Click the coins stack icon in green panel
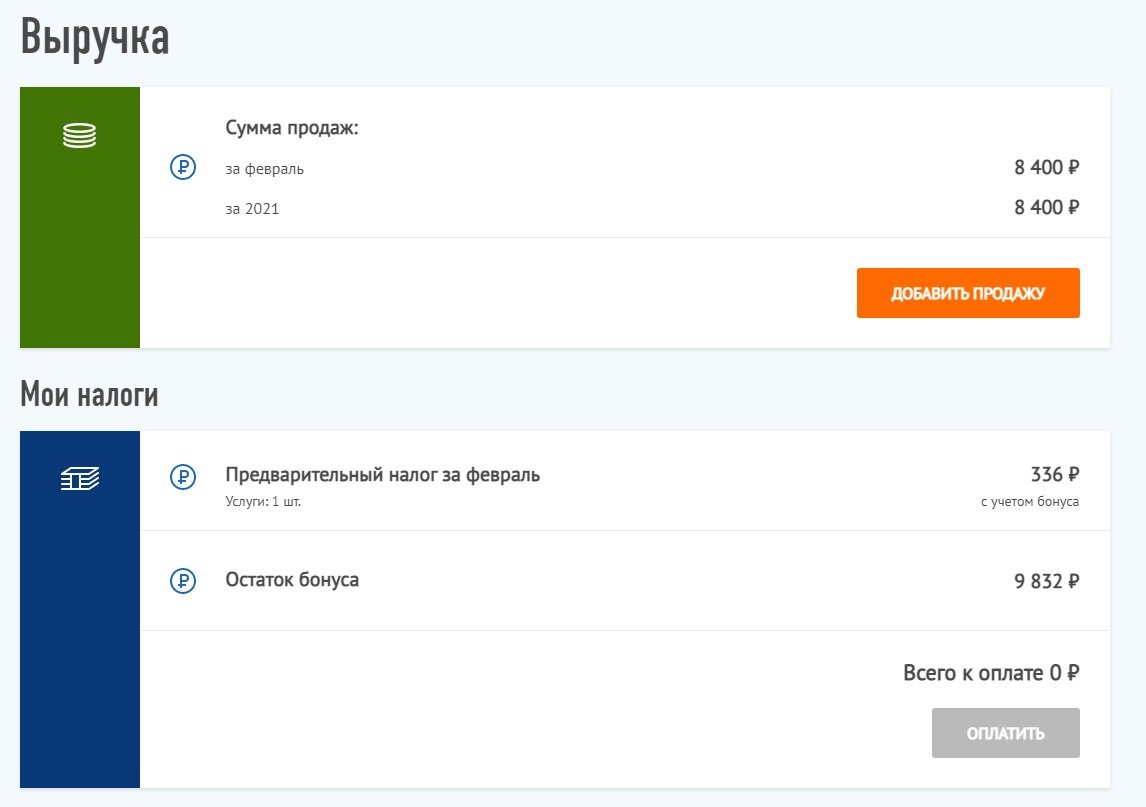This screenshot has height=807, width=1146. [x=80, y=136]
